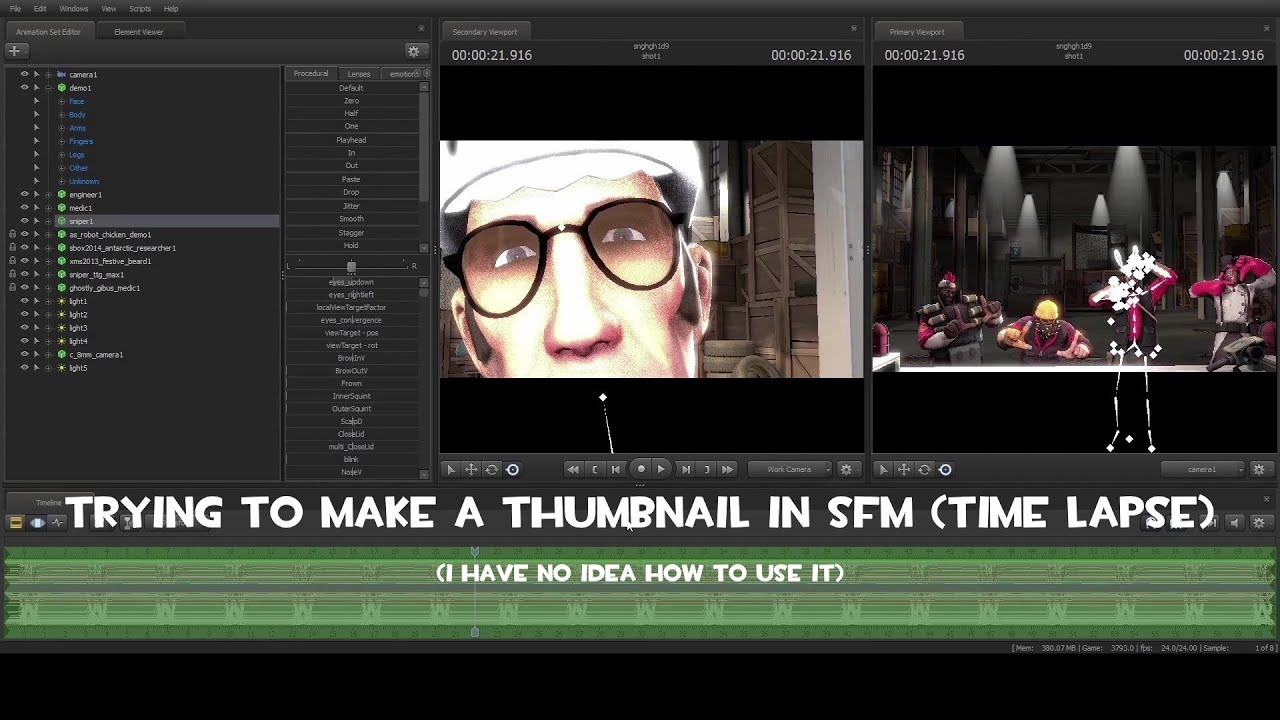The width and height of the screenshot is (1280, 720).
Task: Click the light icon beside light3
Action: point(61,328)
